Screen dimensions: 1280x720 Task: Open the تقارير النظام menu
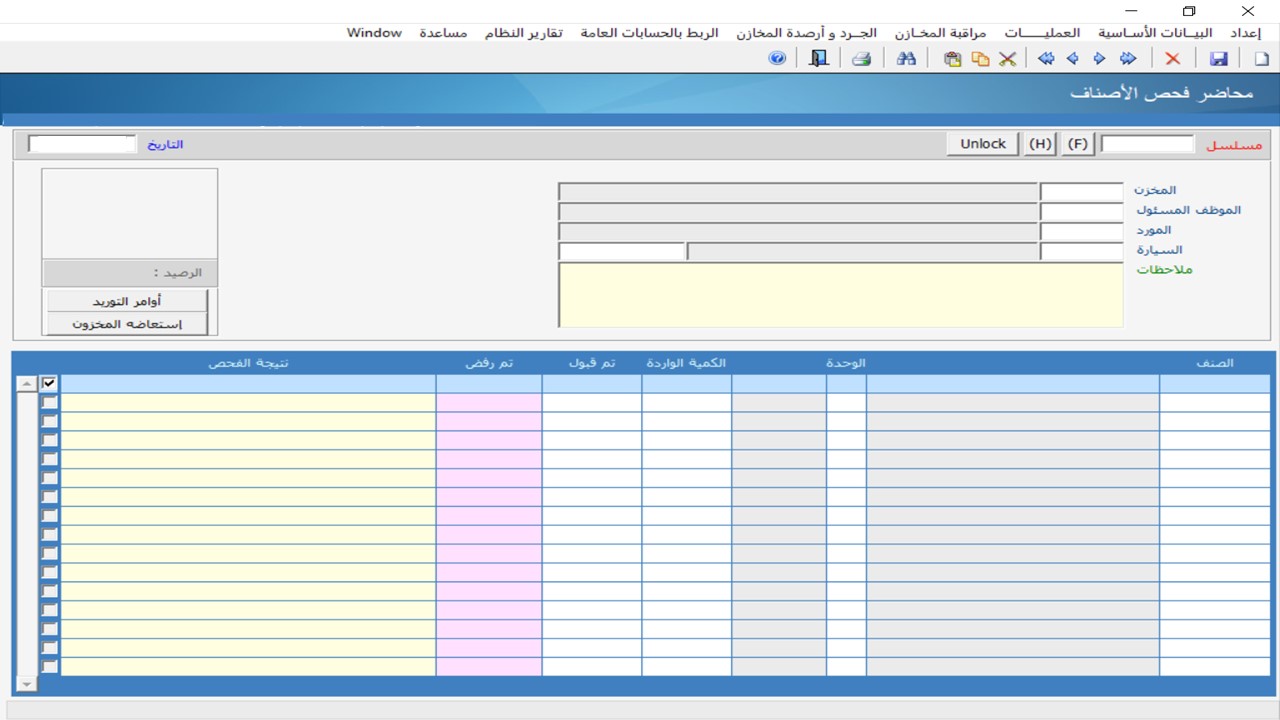pos(523,33)
